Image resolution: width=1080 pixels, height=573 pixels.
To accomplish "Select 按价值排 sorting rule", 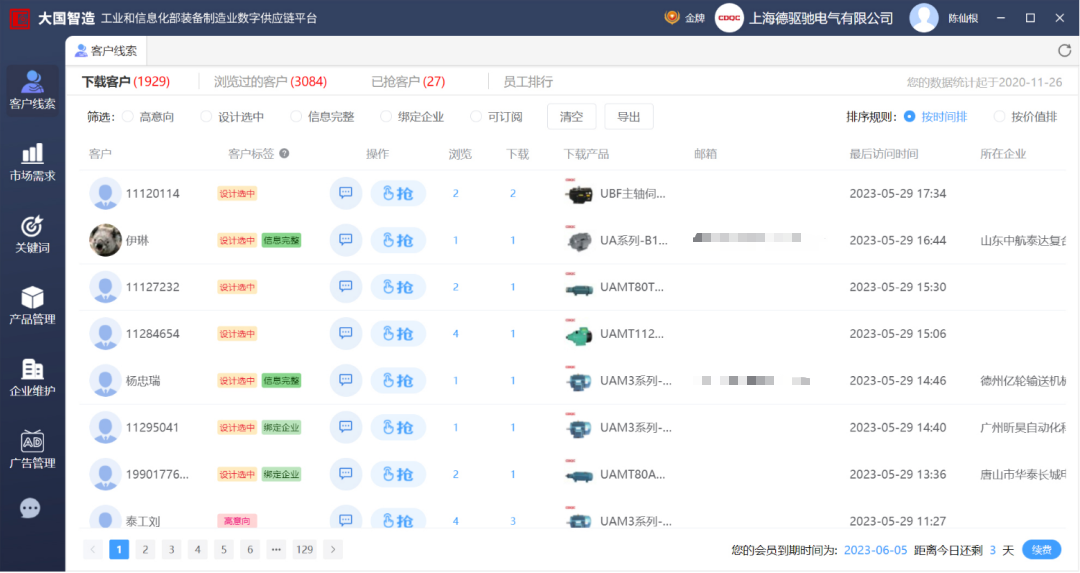I will tap(999, 117).
